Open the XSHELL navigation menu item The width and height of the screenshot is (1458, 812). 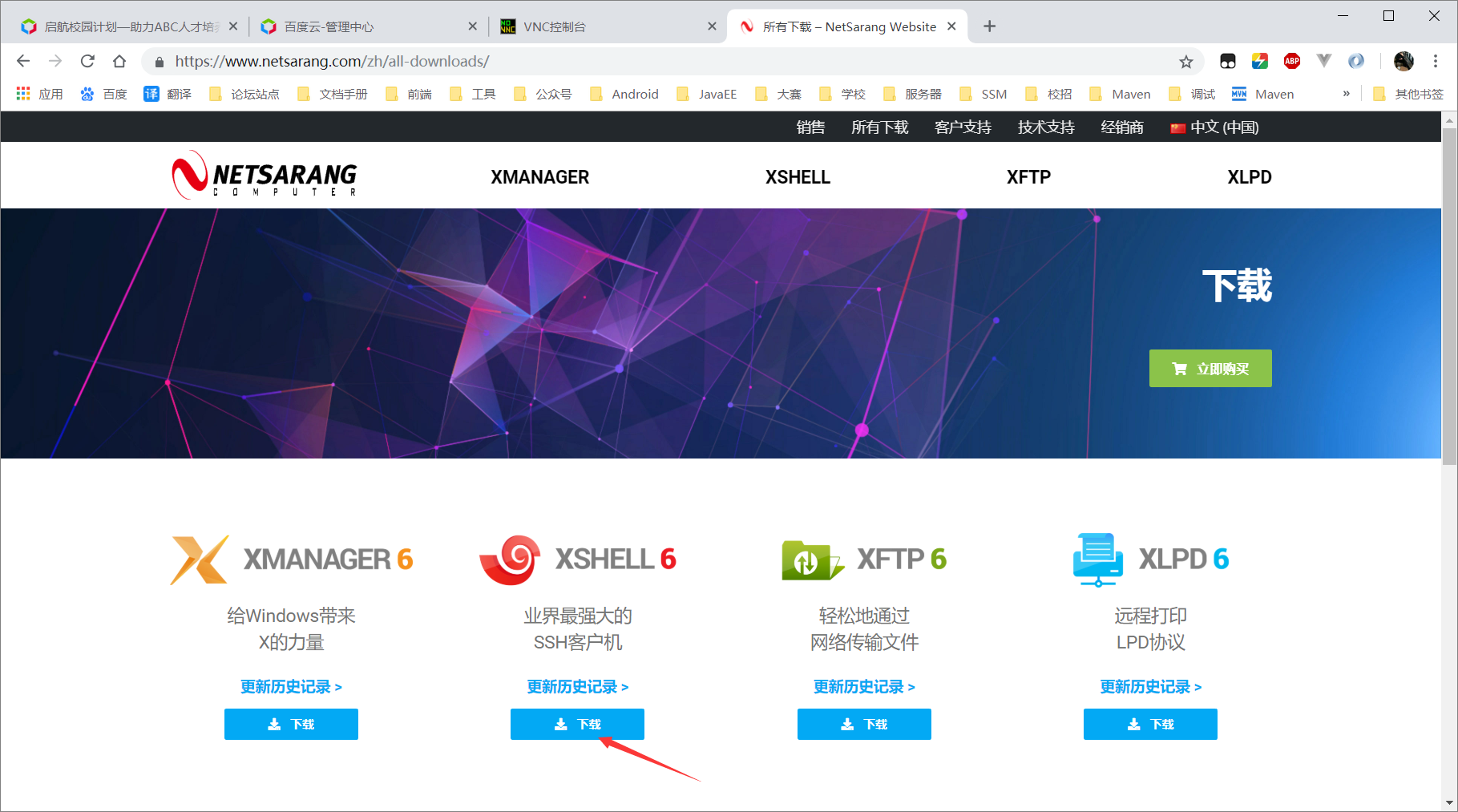[798, 176]
